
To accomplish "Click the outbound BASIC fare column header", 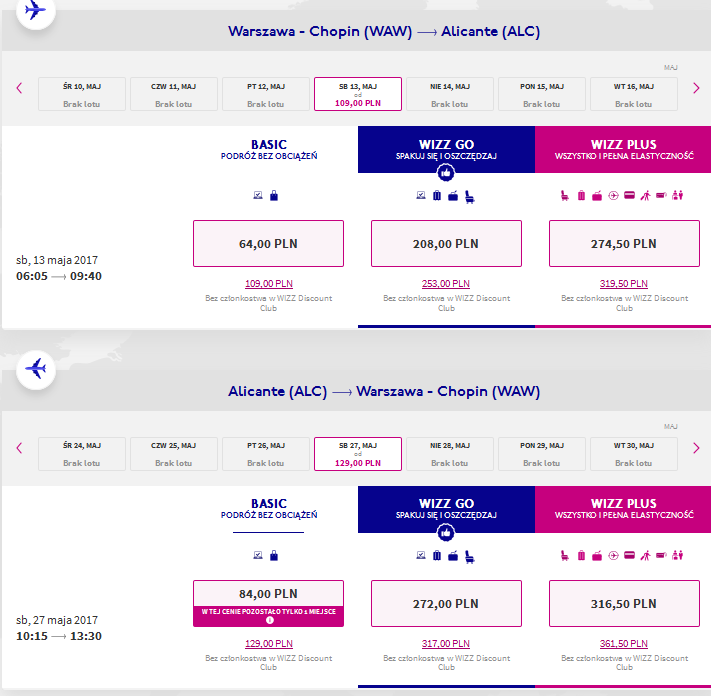I will pos(269,149).
